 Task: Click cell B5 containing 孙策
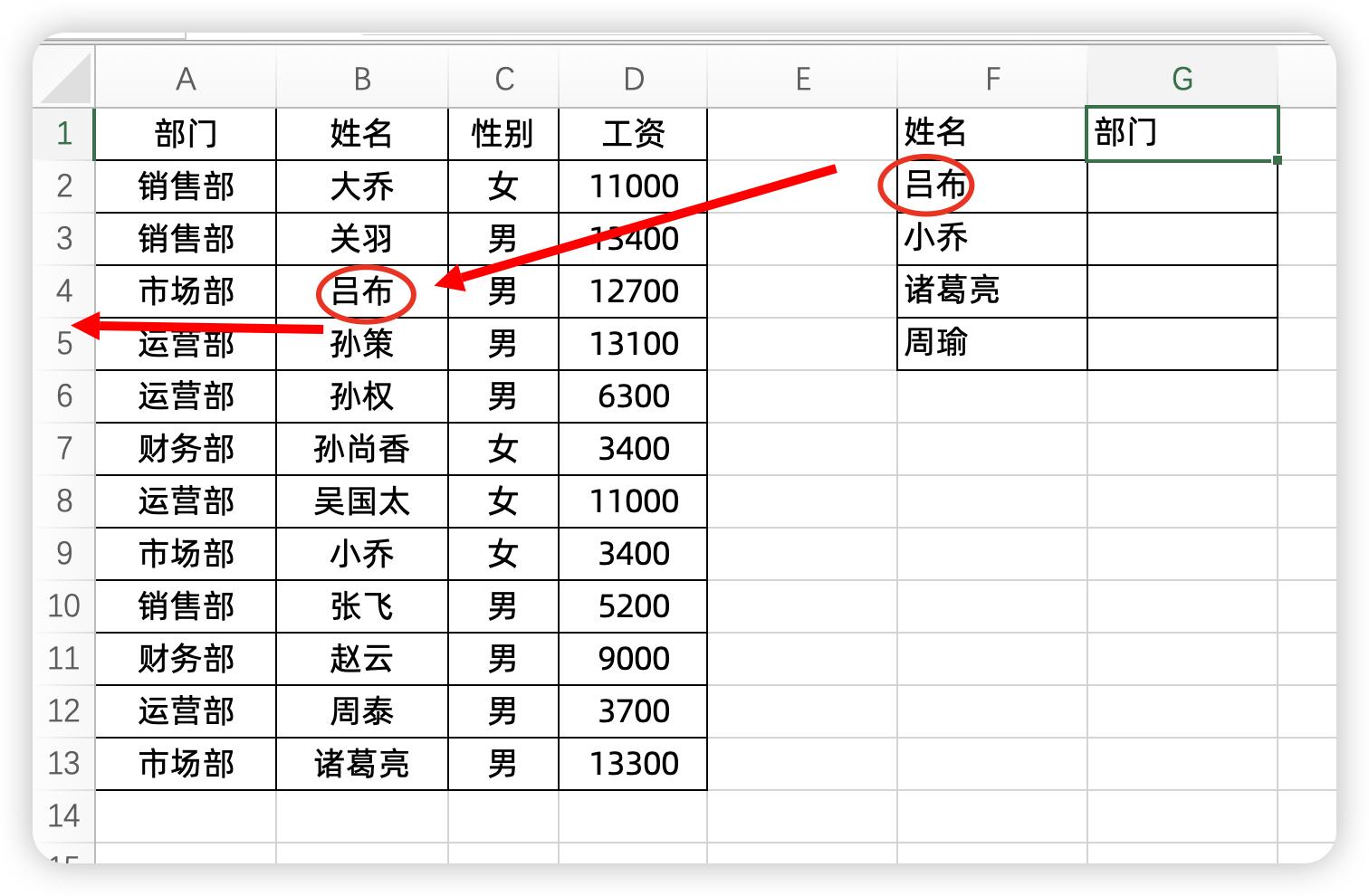(362, 344)
